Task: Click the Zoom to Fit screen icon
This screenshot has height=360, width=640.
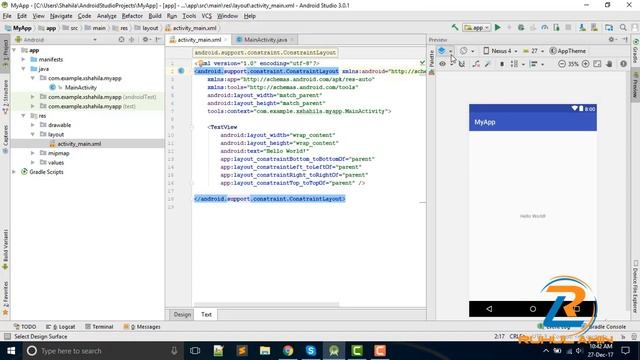Action: (597, 64)
